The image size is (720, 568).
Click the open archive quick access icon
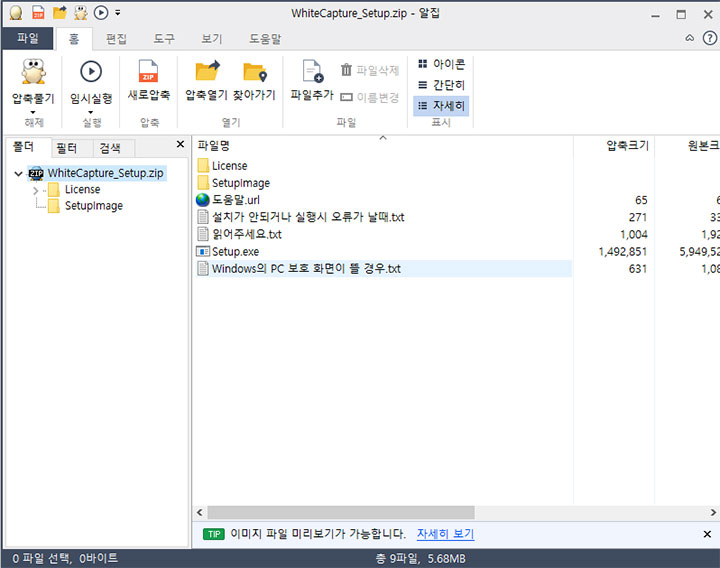click(x=60, y=13)
